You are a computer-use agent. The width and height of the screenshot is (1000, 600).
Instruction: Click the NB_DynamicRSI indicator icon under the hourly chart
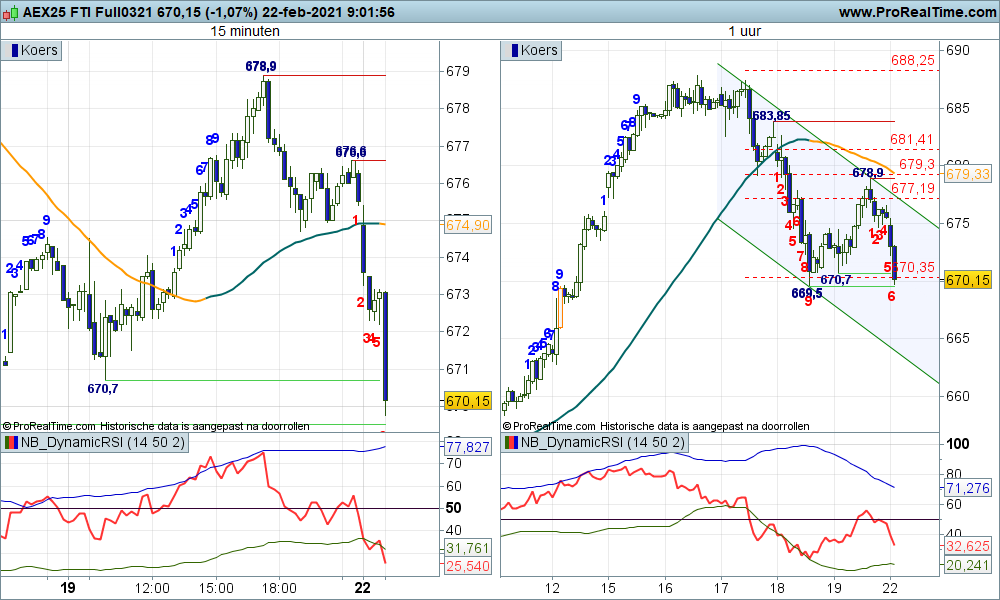click(x=511, y=443)
